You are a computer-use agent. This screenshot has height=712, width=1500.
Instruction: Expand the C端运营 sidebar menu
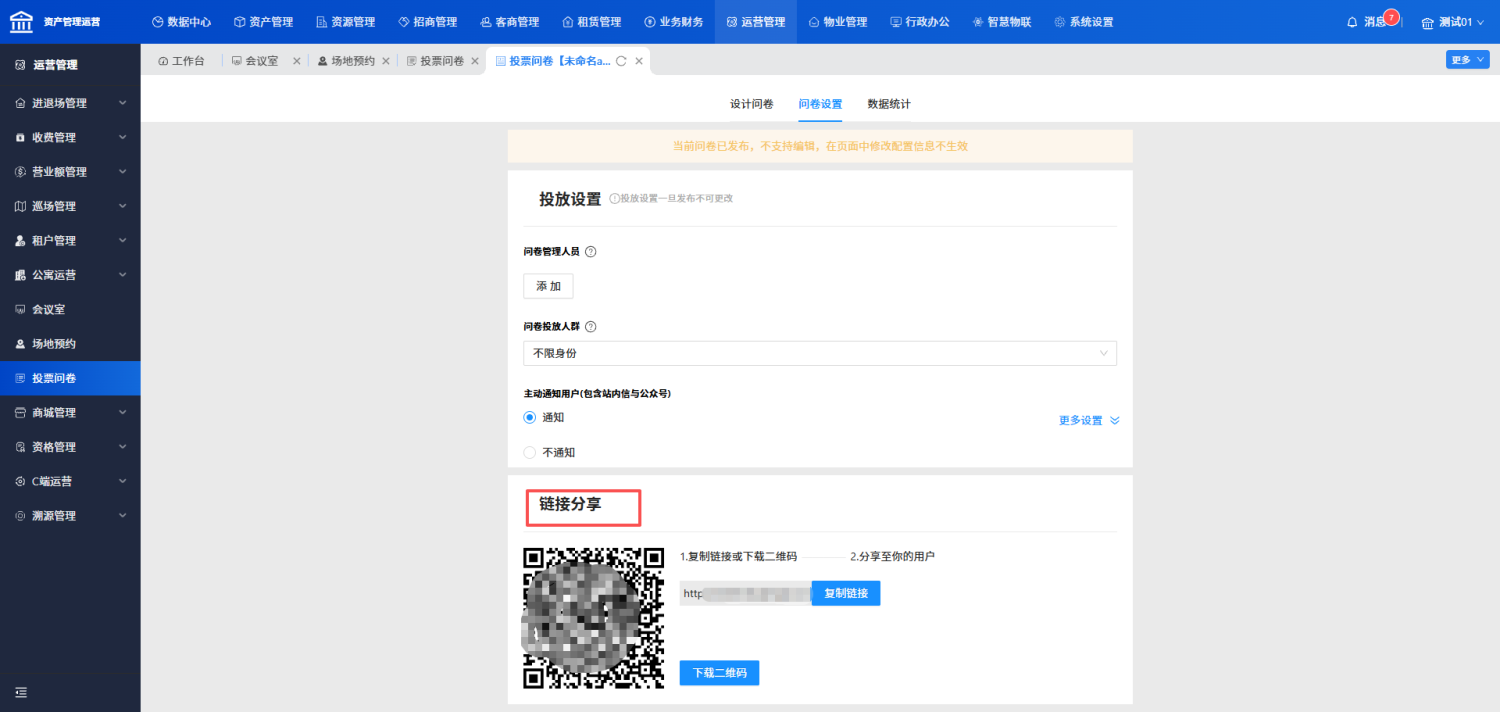click(70, 481)
